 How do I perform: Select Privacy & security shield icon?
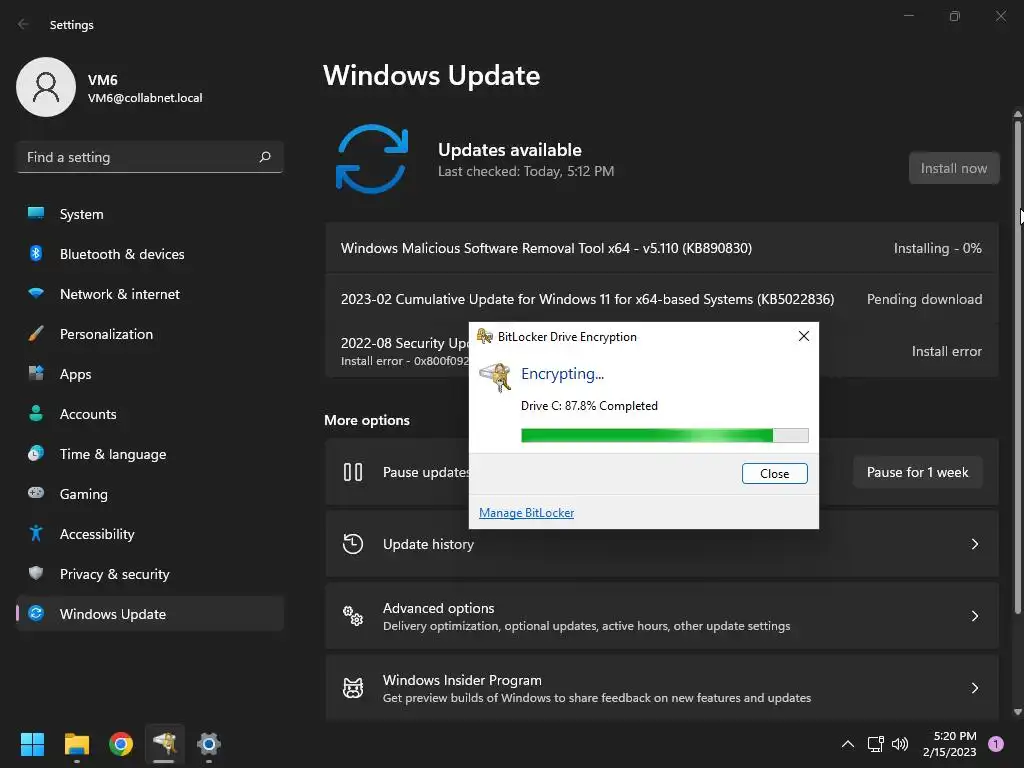36,573
